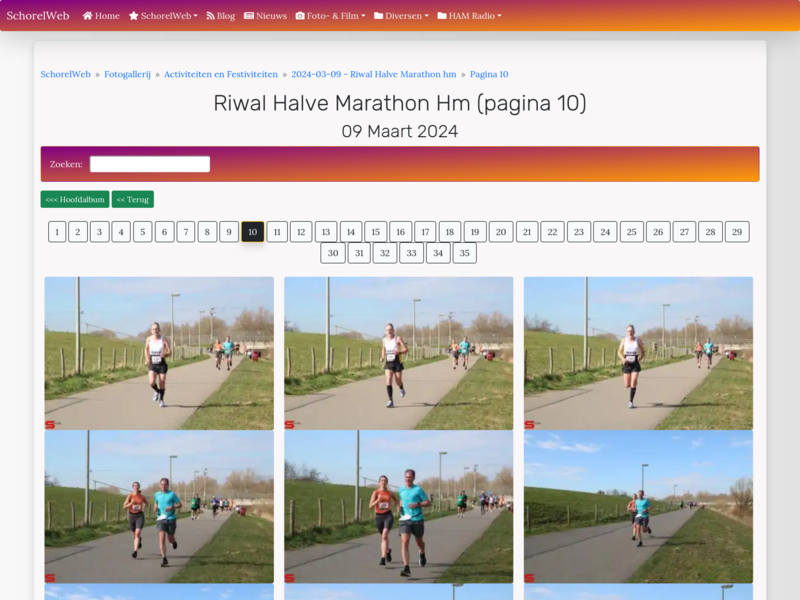Click the <<< Hoofdalbum button
The image size is (800, 600).
pos(75,199)
